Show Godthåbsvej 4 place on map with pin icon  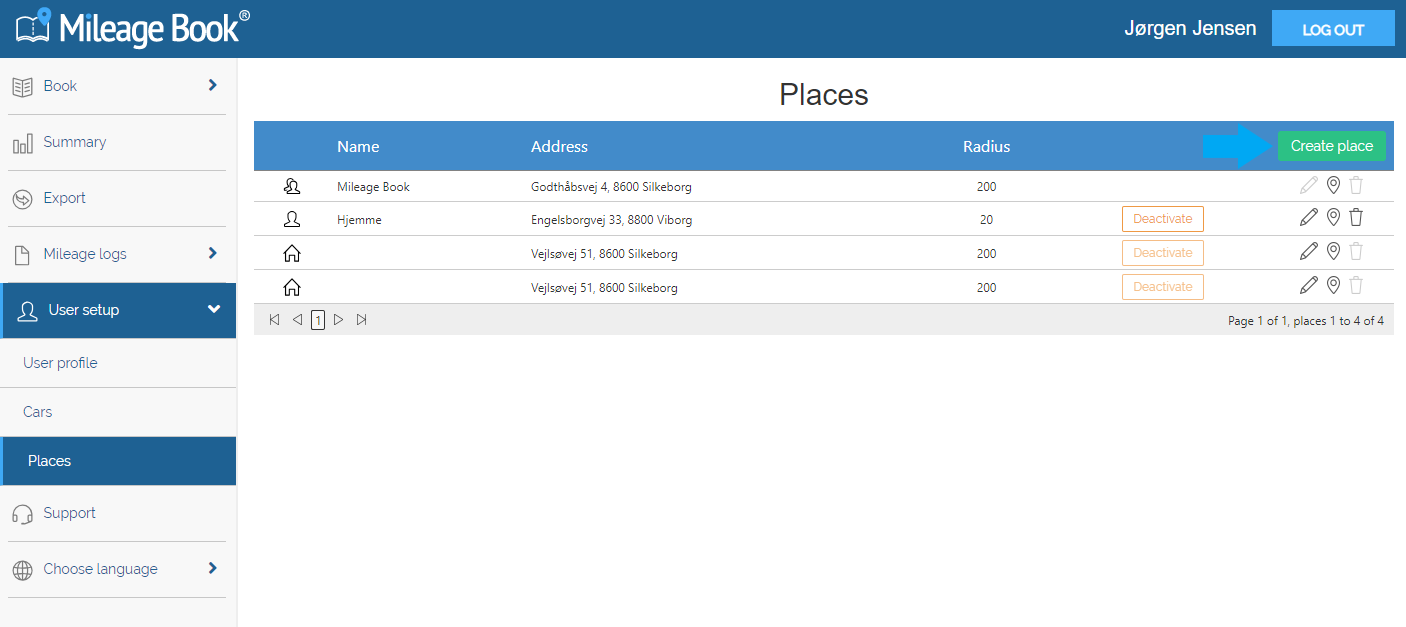pyautogui.click(x=1333, y=185)
